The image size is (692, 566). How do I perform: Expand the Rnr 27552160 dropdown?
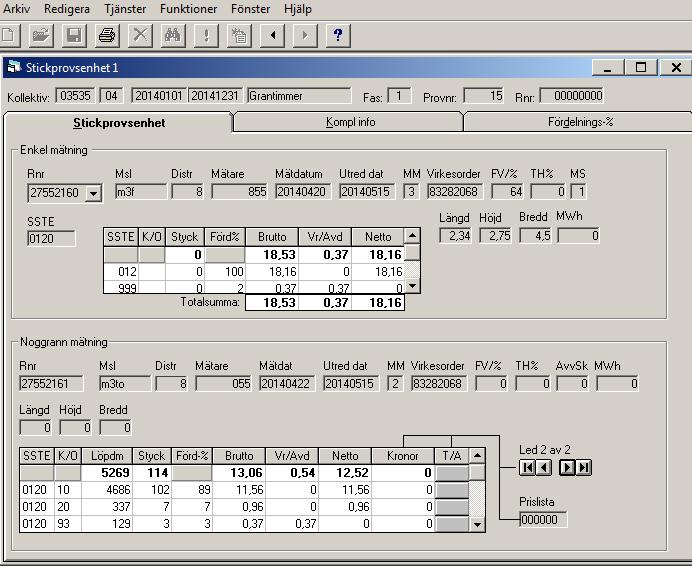click(x=93, y=193)
